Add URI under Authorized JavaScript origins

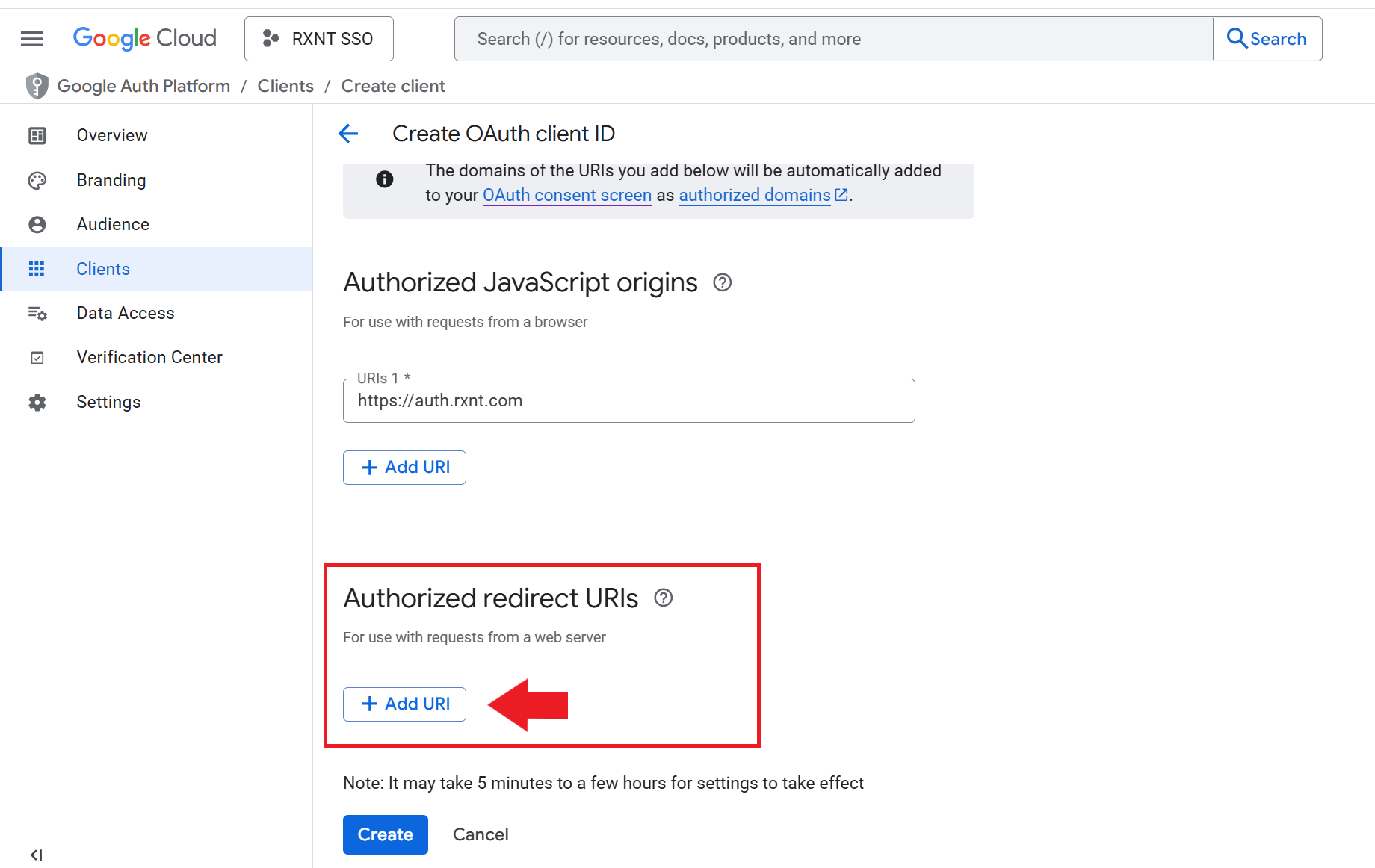[x=404, y=468]
